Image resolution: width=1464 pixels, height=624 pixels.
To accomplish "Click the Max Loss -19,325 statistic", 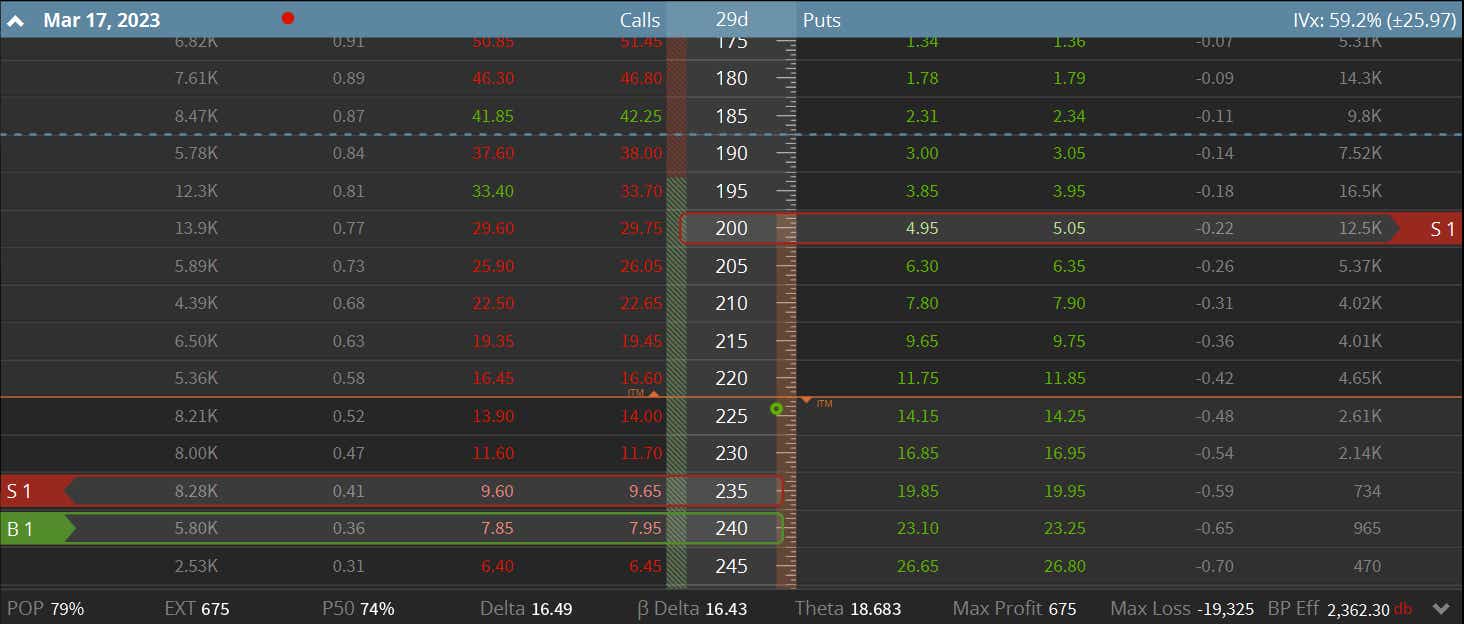I will coord(1180,608).
